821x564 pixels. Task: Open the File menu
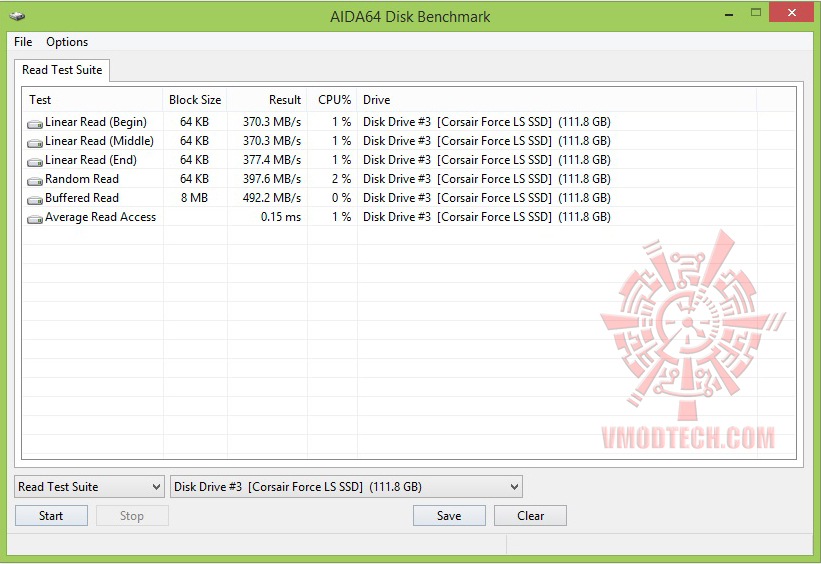[x=23, y=42]
